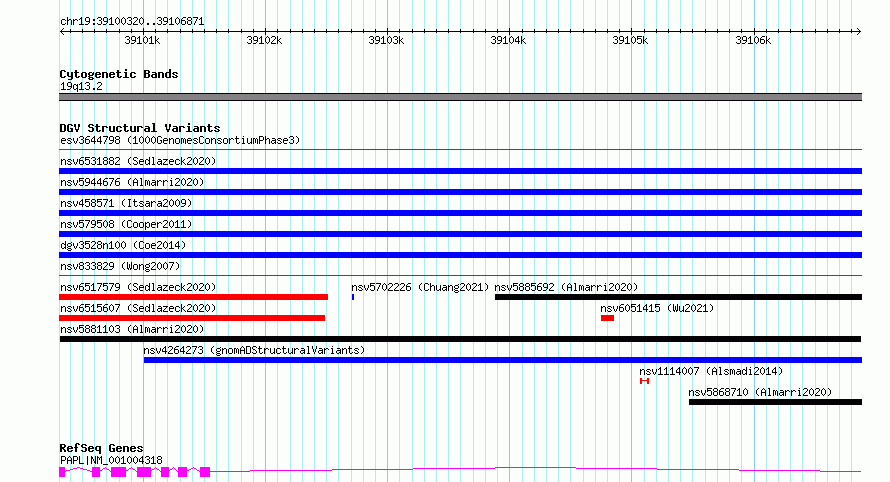Image resolution: width=890 pixels, height=482 pixels.
Task: Click the black bar under nsv5885692
Action: click(678, 297)
